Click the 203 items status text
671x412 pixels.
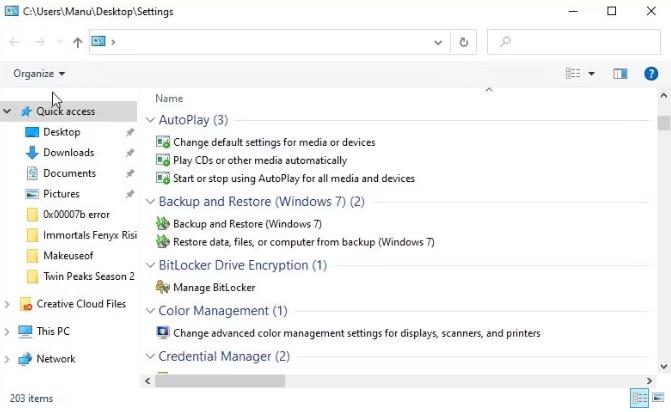click(31, 398)
